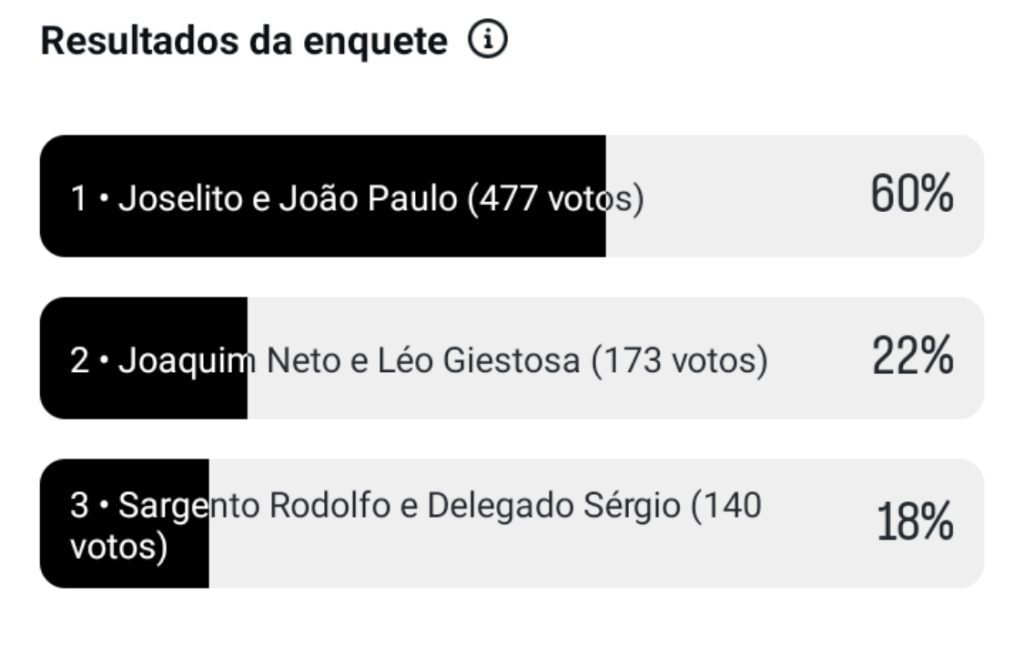The image size is (1024, 655).
Task: Click the 18% result label
Action: pyautogui.click(x=914, y=521)
